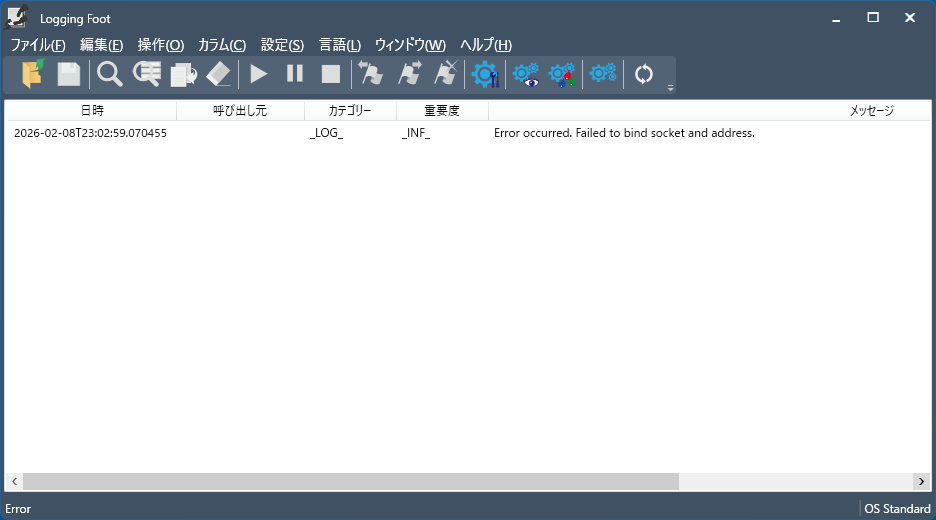
Task: Select timestamp 2026-02-08T23:02:59.070455 cell
Action: (90, 133)
